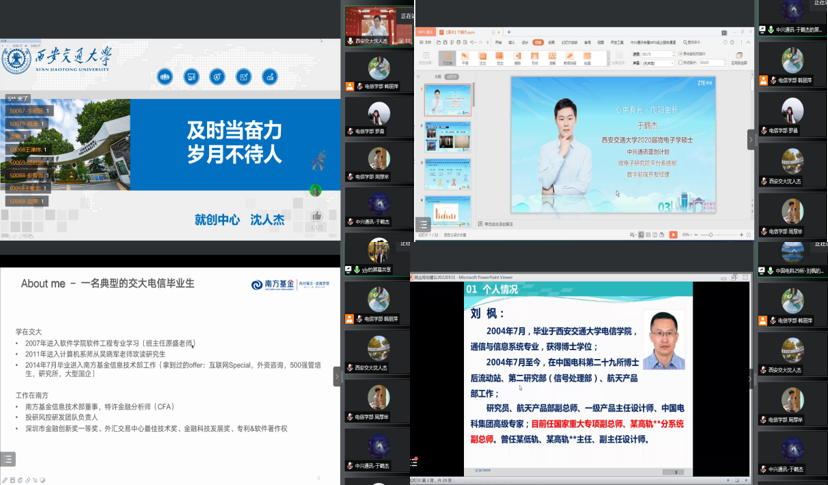Select the 溶解 transition effect in WPS ribbon
828x485 pixels.
(552, 58)
